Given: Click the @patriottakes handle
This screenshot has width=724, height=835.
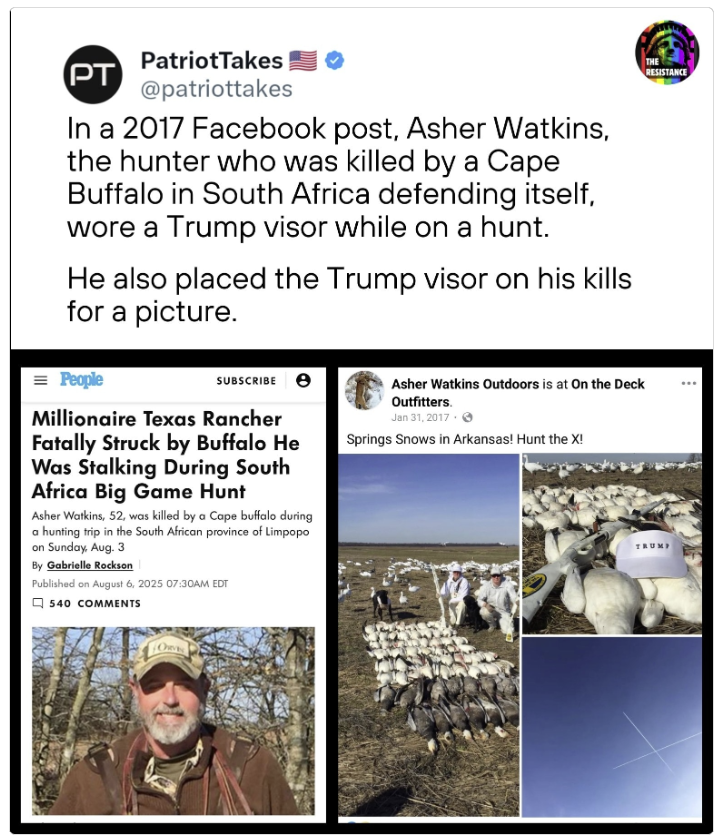Looking at the screenshot, I should [x=216, y=89].
